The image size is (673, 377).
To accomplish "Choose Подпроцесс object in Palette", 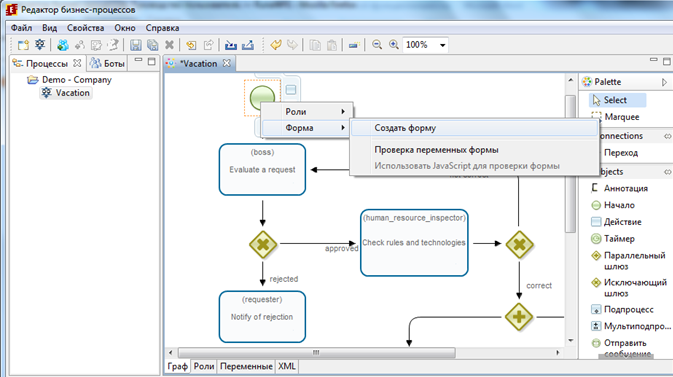I will (x=622, y=309).
